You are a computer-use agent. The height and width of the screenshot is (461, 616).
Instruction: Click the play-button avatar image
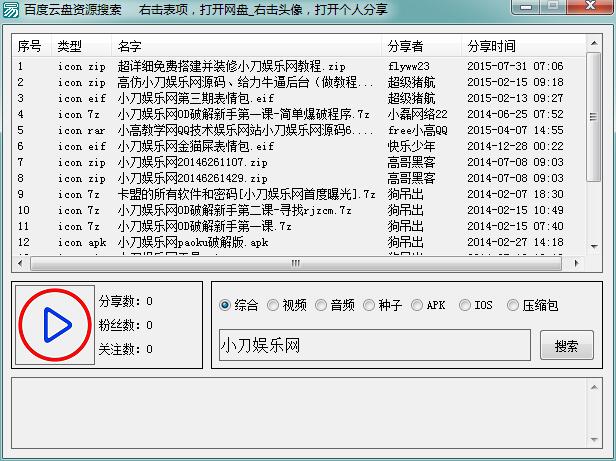[55, 325]
